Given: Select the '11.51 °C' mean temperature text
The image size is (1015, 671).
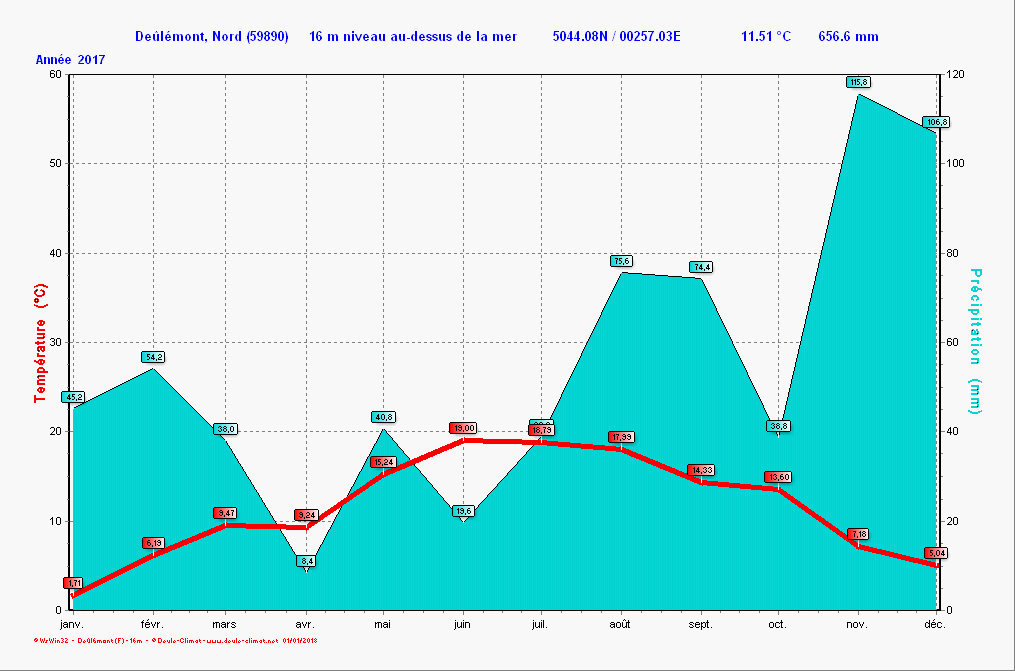Looking at the screenshot, I should [765, 37].
